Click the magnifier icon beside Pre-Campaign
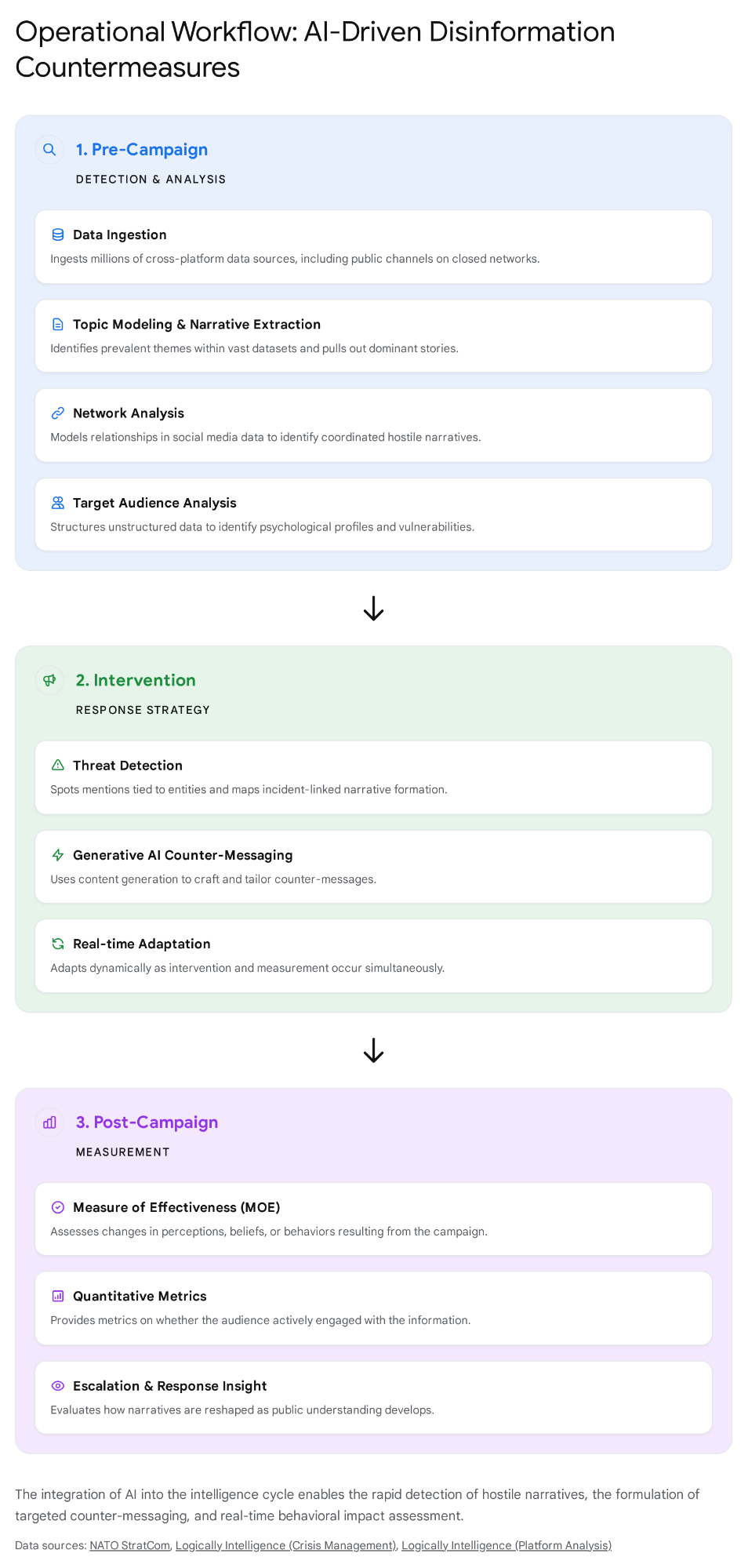This screenshot has height=1568, width=748. click(x=49, y=150)
